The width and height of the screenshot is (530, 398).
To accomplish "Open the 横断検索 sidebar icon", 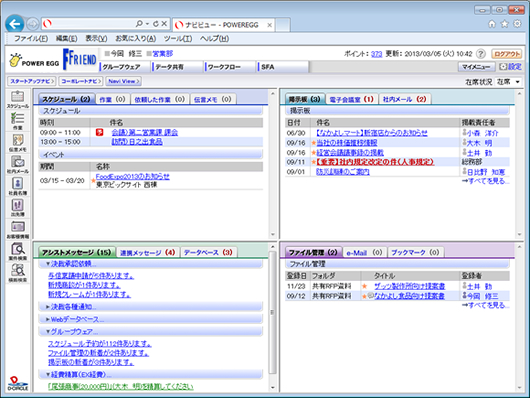I will pyautogui.click(x=18, y=273).
